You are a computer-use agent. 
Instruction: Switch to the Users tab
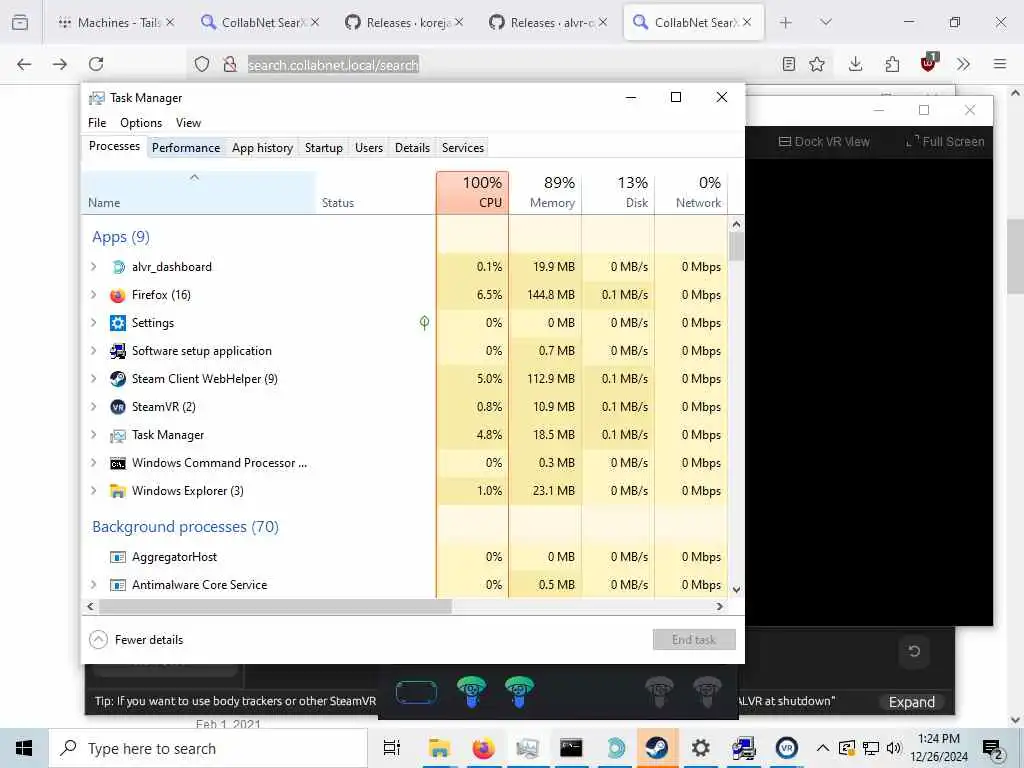pyautogui.click(x=369, y=148)
